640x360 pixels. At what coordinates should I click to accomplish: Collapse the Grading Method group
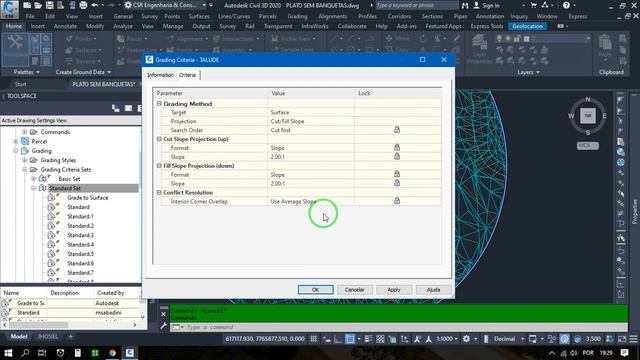(159, 104)
